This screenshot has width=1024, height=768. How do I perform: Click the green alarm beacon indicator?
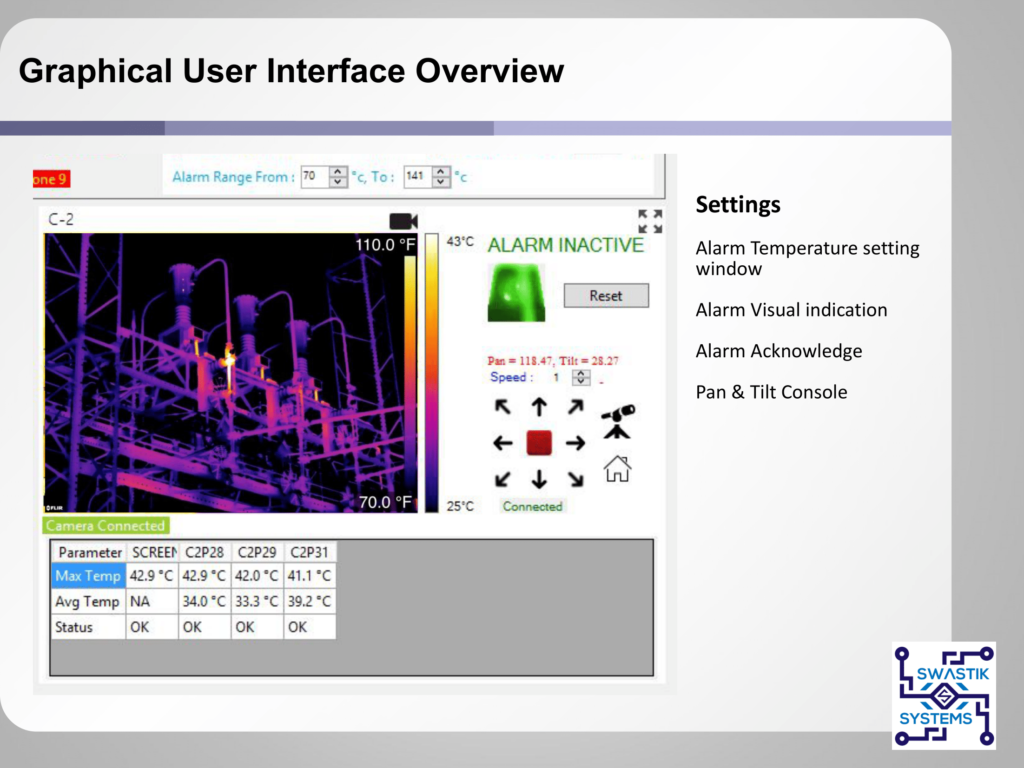516,293
